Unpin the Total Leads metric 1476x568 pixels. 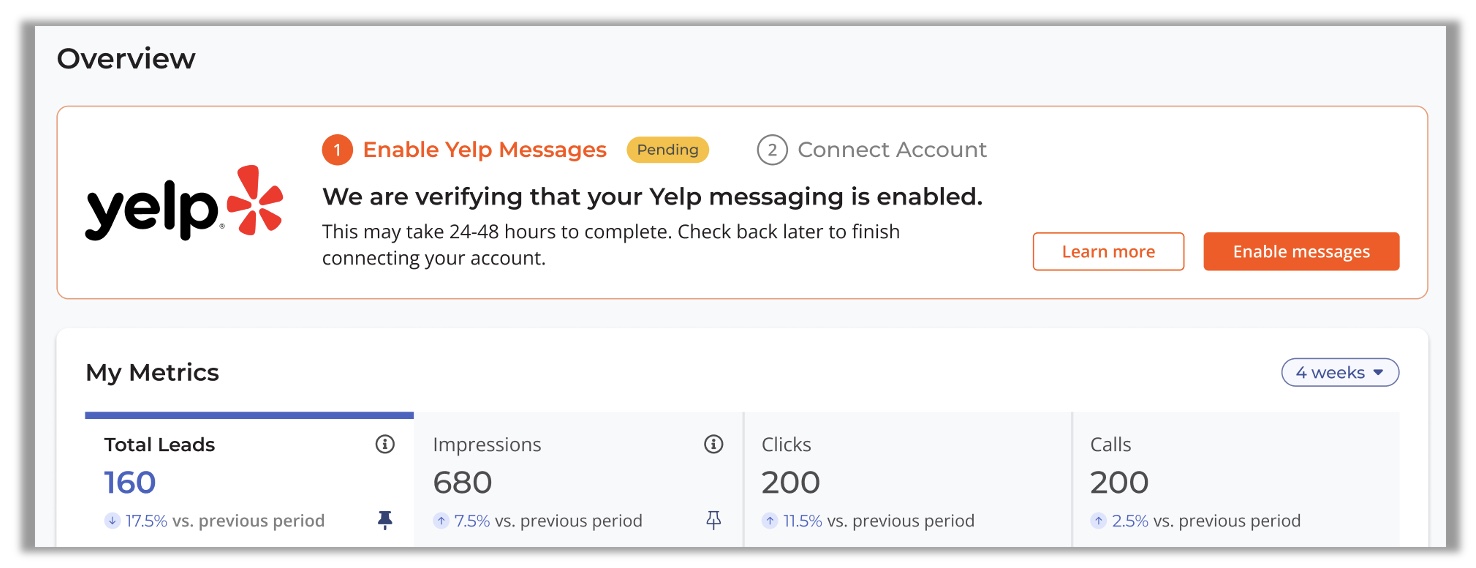pos(385,520)
